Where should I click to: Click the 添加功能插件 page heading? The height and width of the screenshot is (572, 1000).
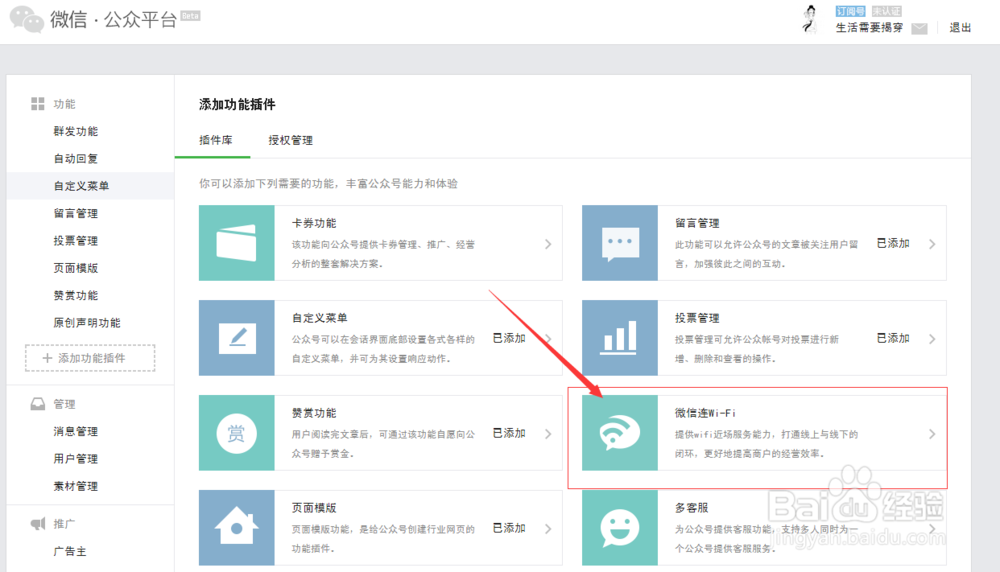pyautogui.click(x=237, y=105)
